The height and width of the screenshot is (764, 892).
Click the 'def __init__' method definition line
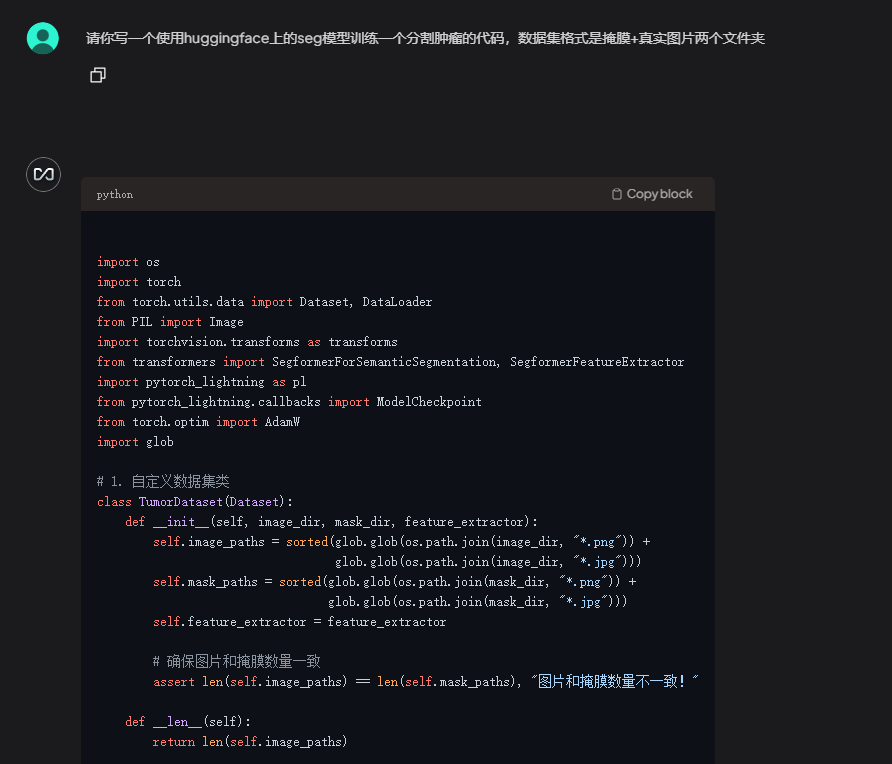tap(331, 522)
